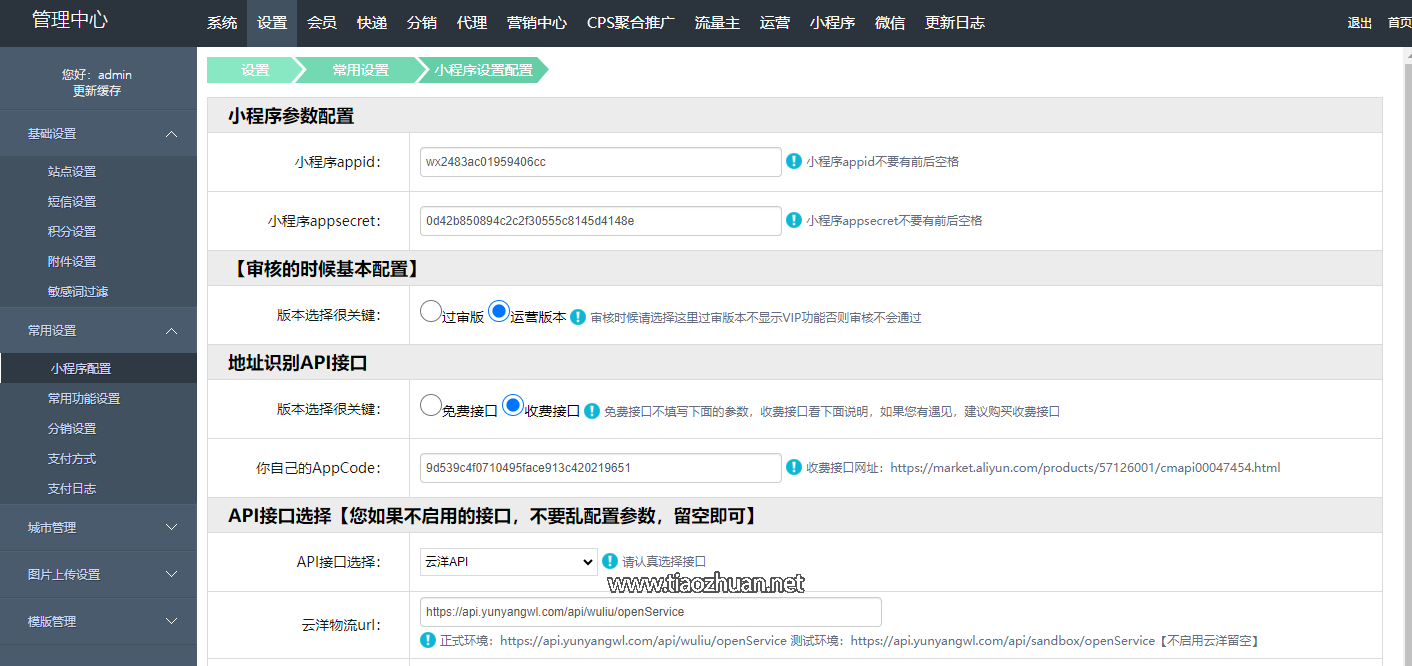Screen dimensions: 1412x666
Task: Click info icon beside AppCode field
Action: point(794,467)
